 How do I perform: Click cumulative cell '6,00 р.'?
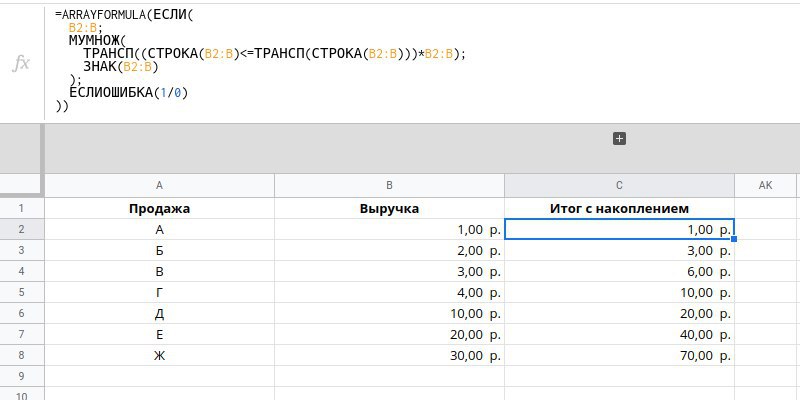(619, 271)
